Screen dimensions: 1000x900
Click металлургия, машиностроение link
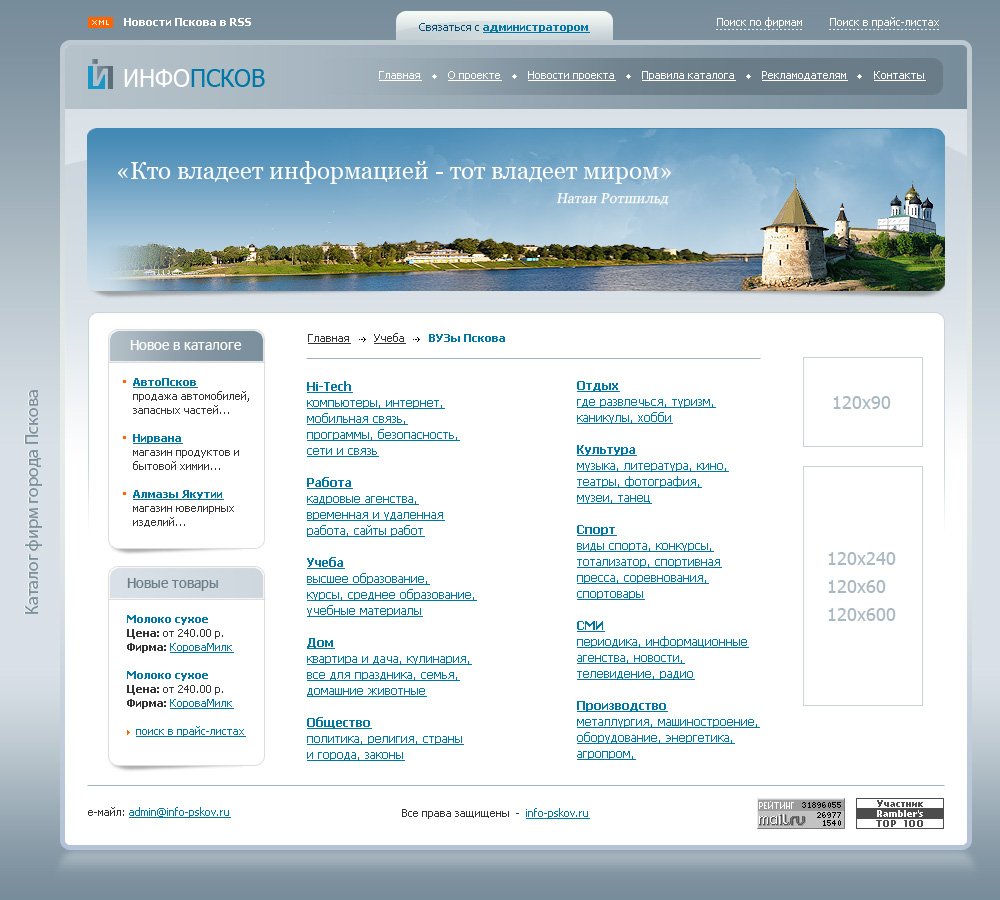coord(668,722)
